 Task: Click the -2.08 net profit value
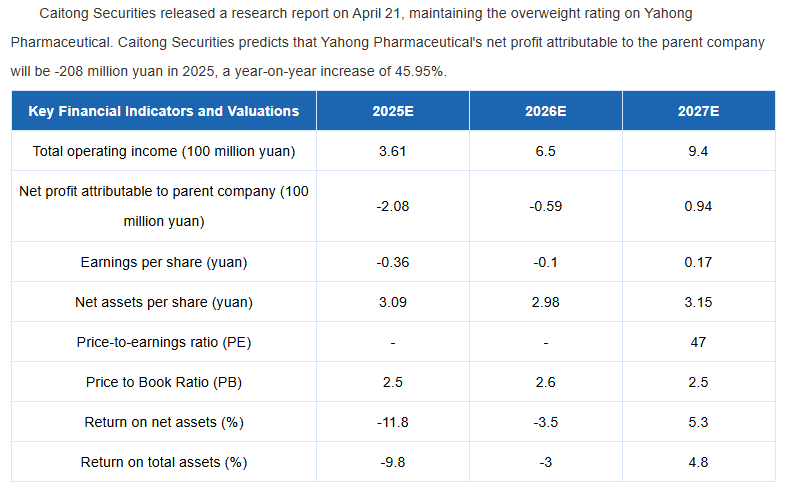point(393,207)
